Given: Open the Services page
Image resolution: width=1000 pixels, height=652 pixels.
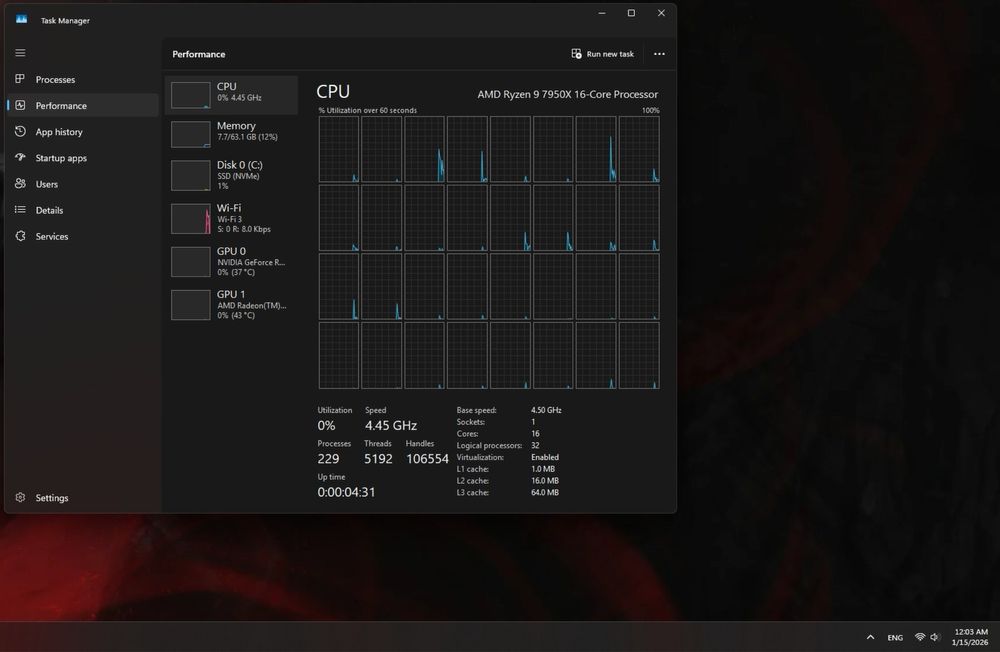Looking at the screenshot, I should 52,236.
